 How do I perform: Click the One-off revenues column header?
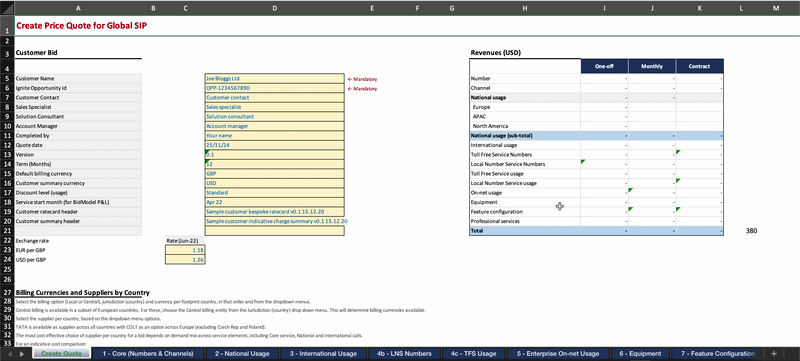coord(604,66)
